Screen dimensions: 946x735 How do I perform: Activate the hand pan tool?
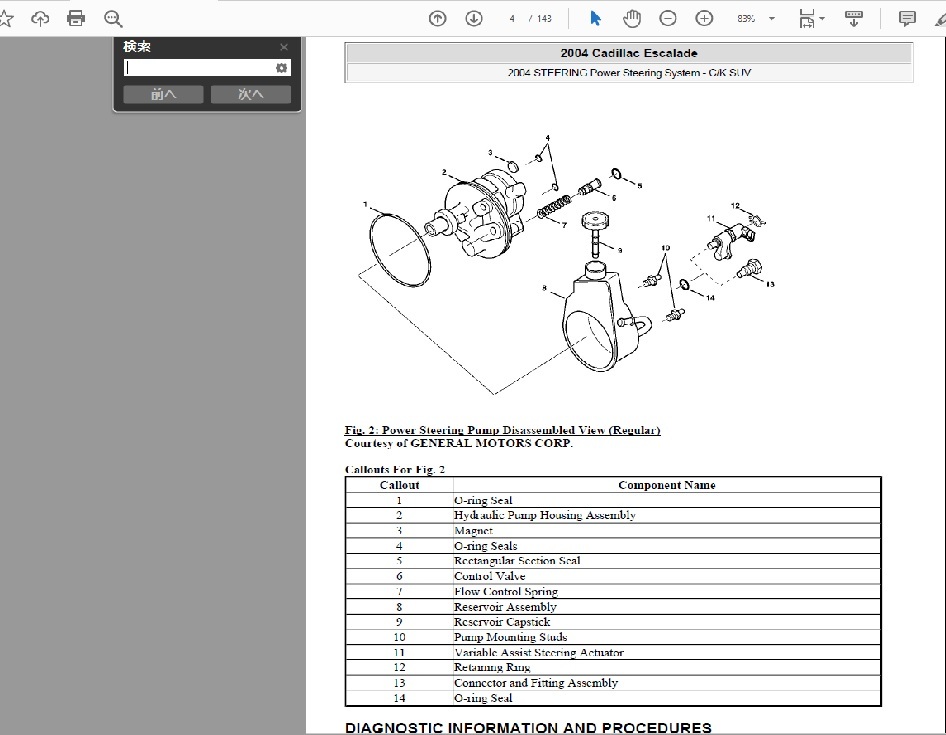coord(632,19)
